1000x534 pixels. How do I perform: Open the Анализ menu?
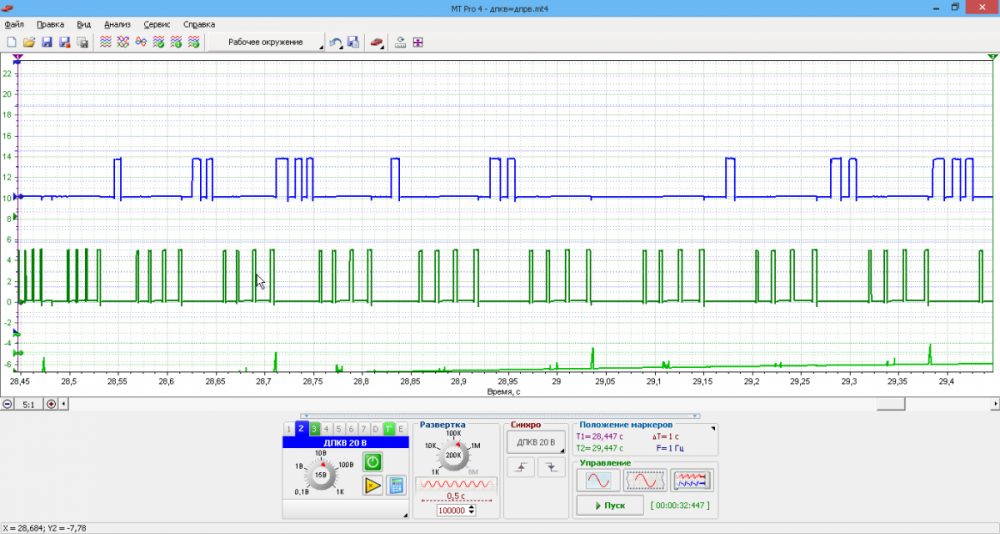(117, 23)
